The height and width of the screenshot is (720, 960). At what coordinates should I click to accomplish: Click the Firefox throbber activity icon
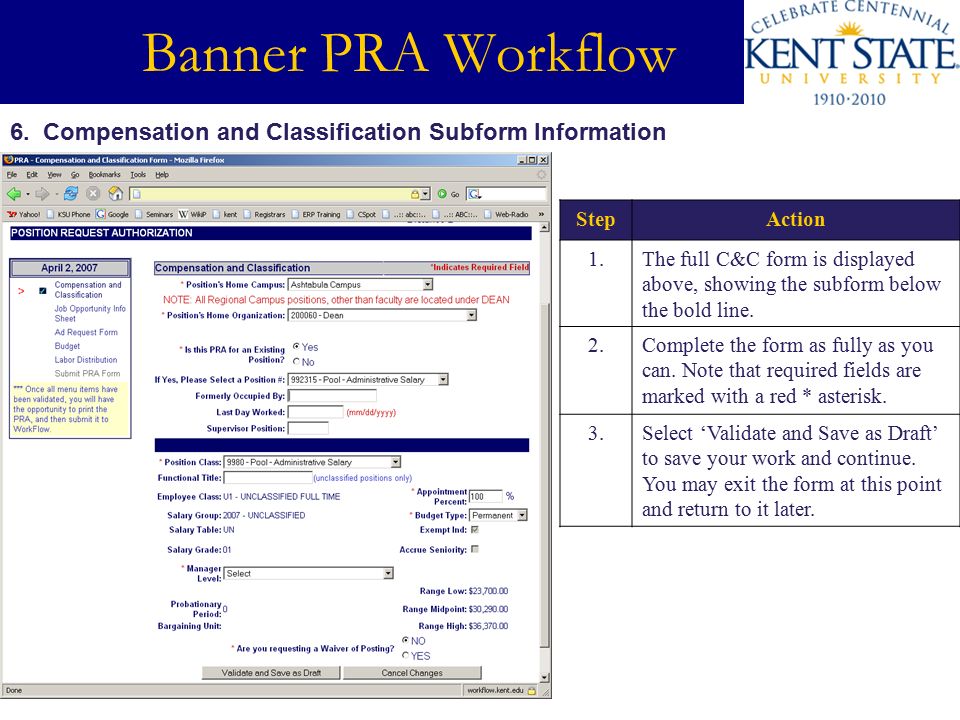[x=541, y=174]
